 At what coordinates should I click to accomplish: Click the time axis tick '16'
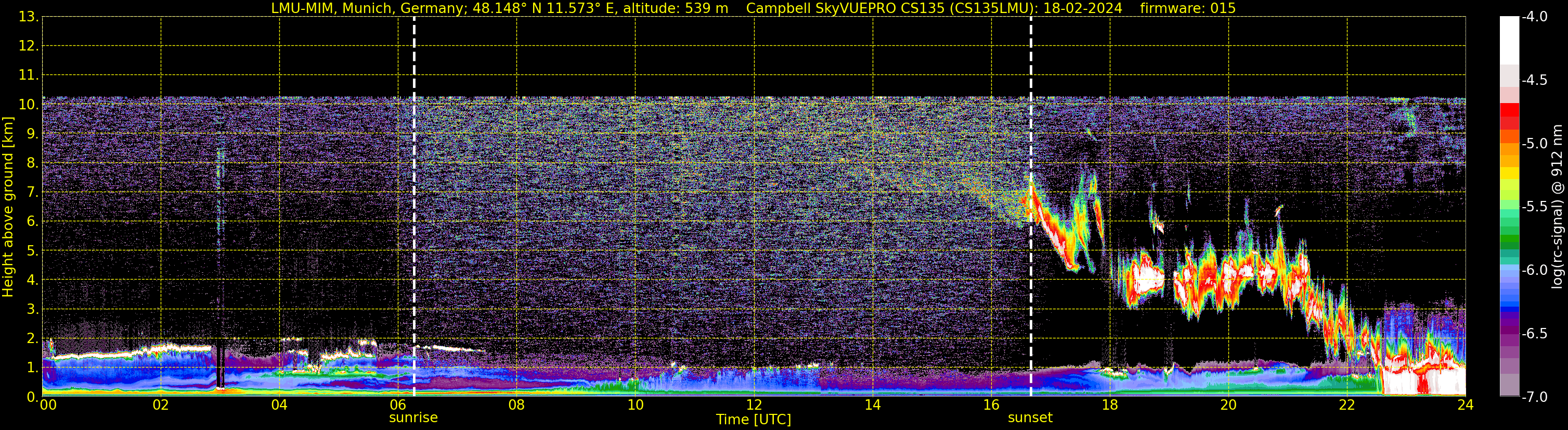992,405
